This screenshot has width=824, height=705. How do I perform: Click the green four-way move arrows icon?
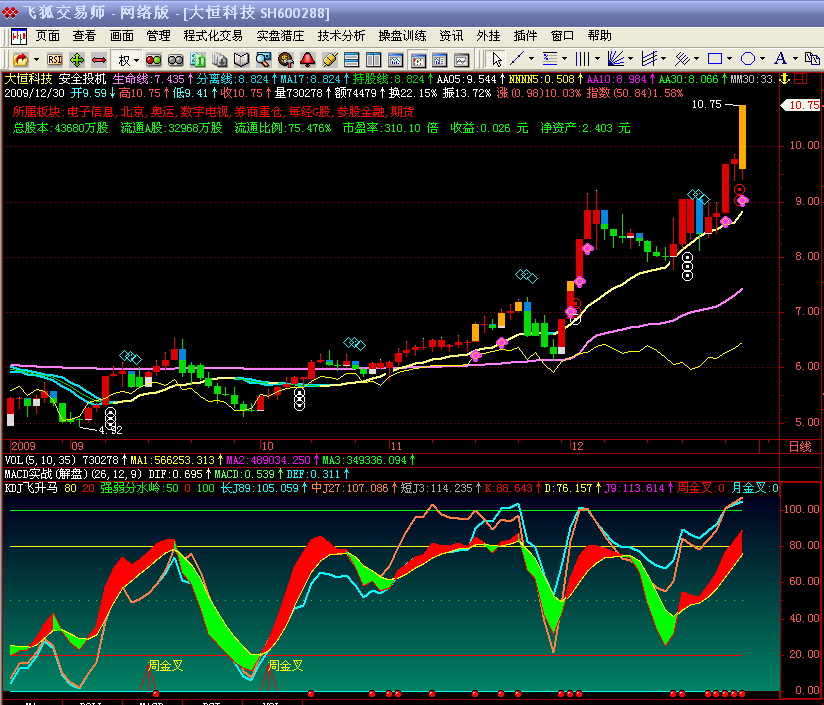click(x=77, y=59)
